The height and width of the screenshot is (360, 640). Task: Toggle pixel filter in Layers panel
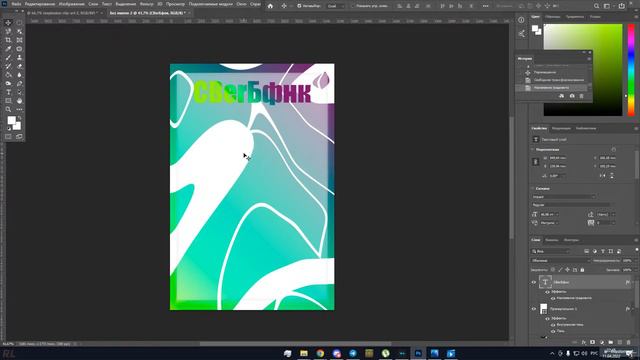586,251
